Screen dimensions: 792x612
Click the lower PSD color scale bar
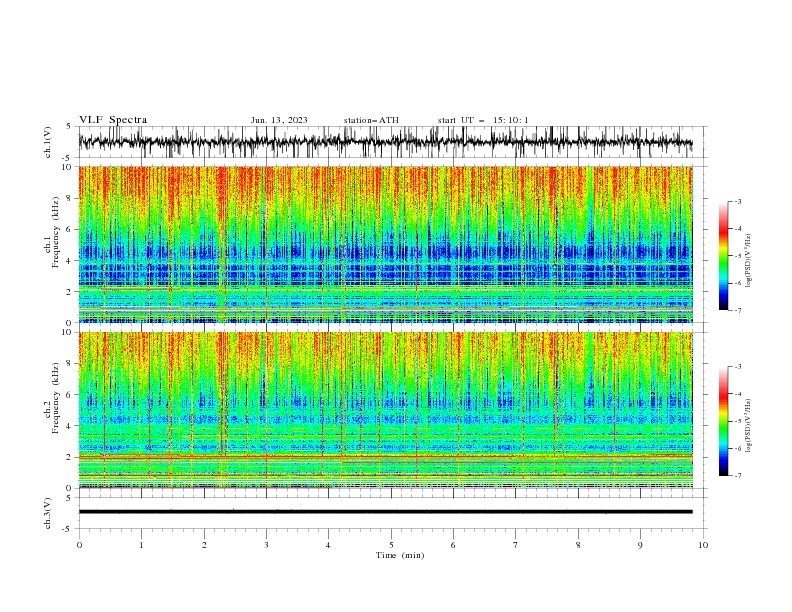[x=723, y=421]
